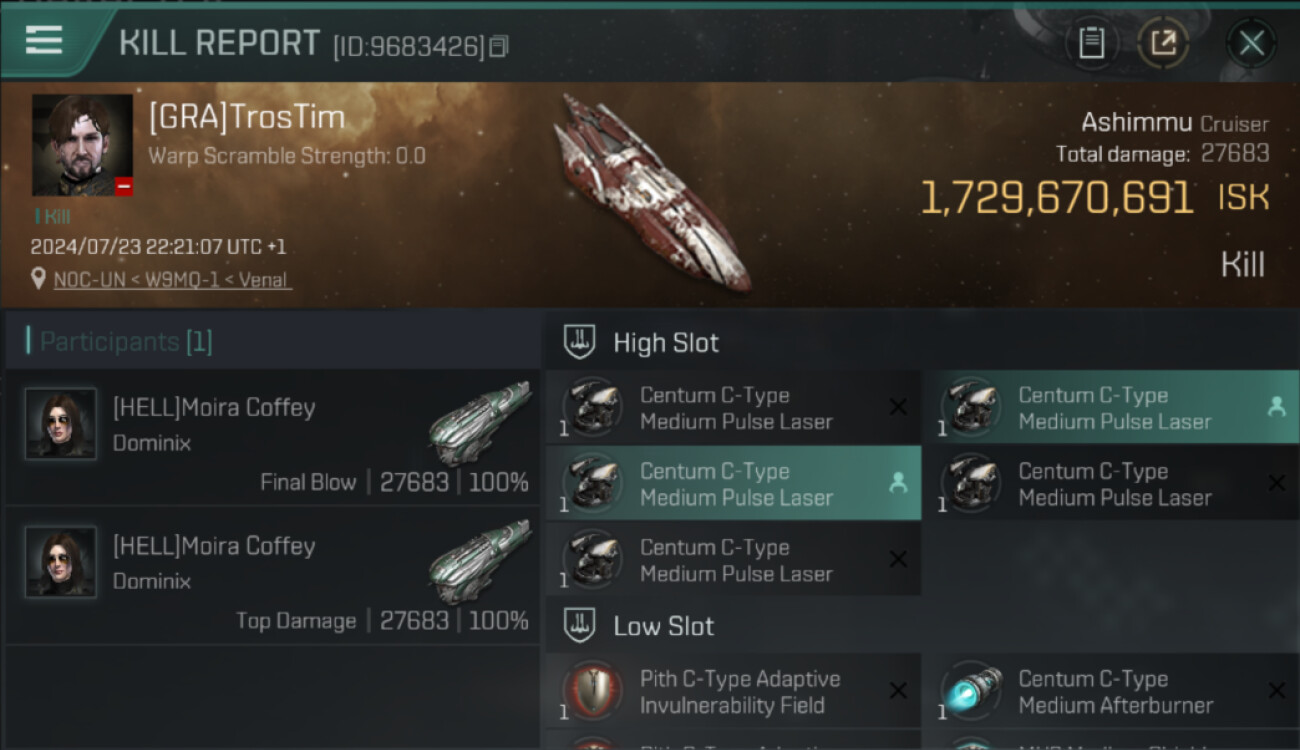The image size is (1300, 750).
Task: Open Final Blow participant Moira Coffey
Action: click(x=213, y=408)
